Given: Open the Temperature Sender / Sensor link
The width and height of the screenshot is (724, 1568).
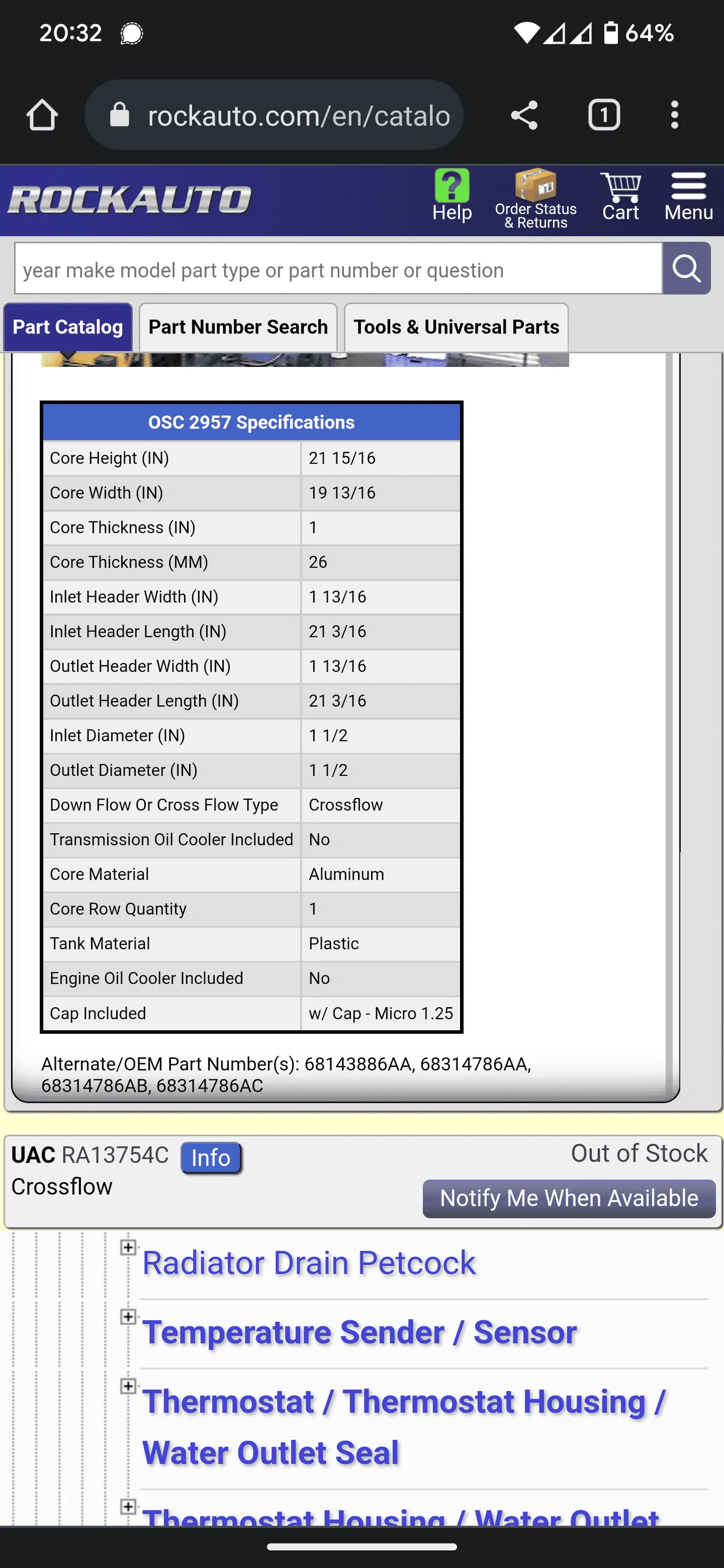Looking at the screenshot, I should 359,1332.
